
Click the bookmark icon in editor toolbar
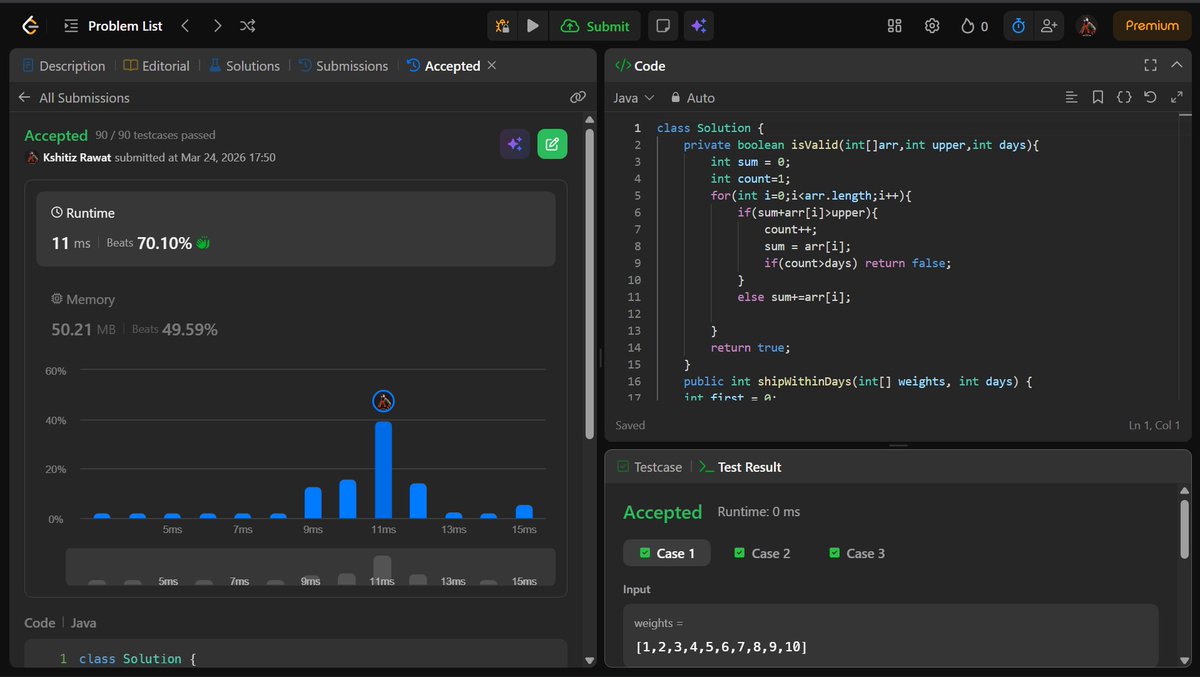click(1098, 97)
